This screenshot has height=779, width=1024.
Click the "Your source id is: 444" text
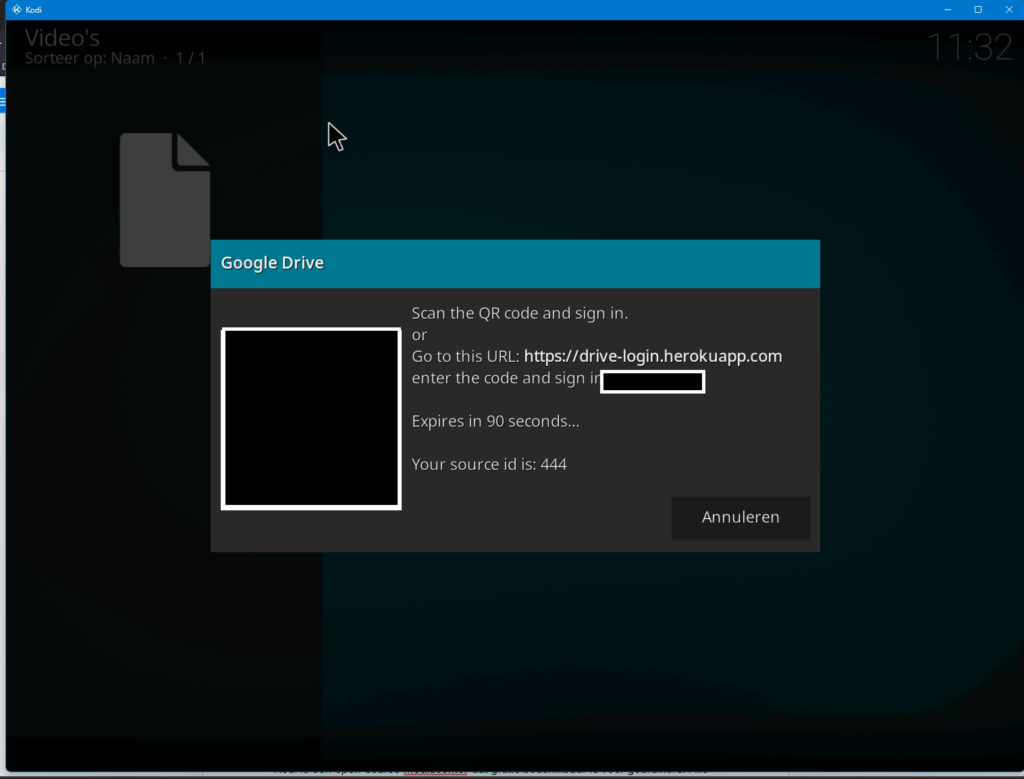point(489,464)
